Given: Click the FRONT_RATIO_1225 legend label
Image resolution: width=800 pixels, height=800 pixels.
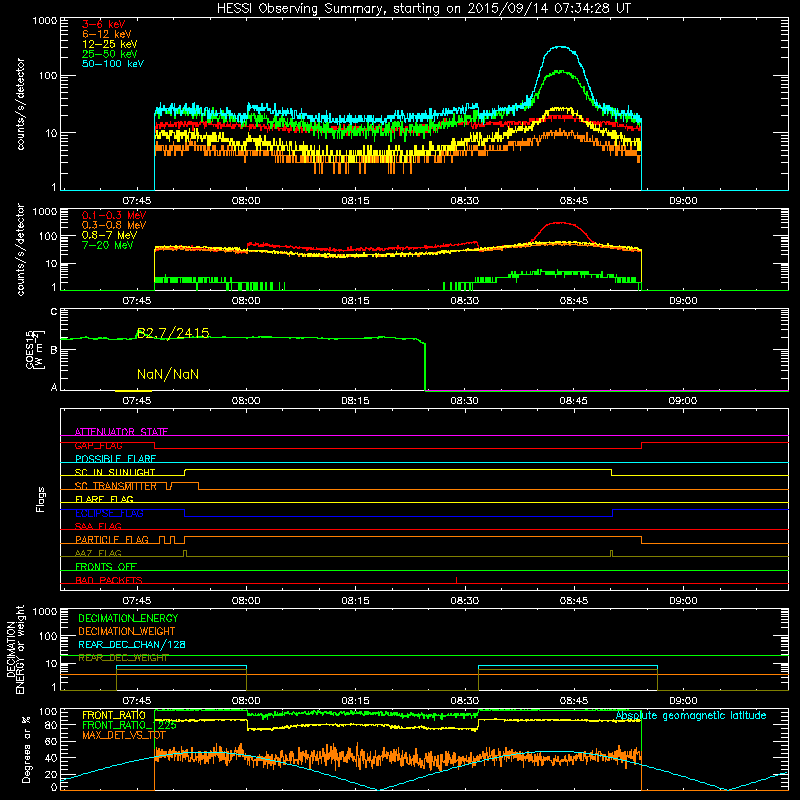Looking at the screenshot, I should [x=129, y=725].
